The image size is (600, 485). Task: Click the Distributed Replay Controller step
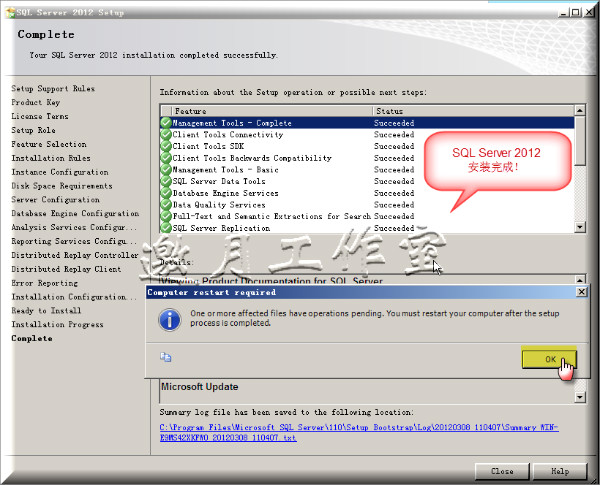pyautogui.click(x=75, y=255)
